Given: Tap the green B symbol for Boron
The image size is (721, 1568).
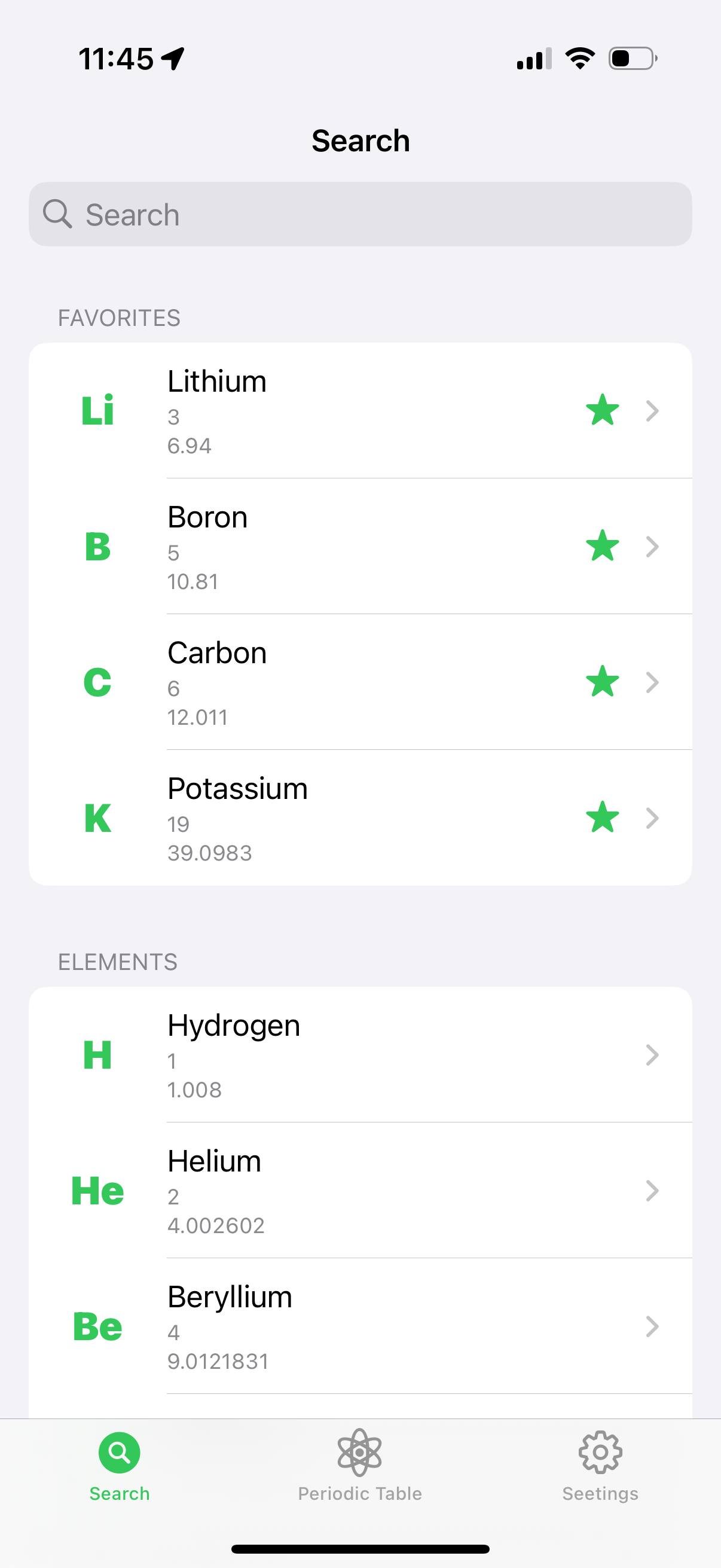Looking at the screenshot, I should [97, 546].
